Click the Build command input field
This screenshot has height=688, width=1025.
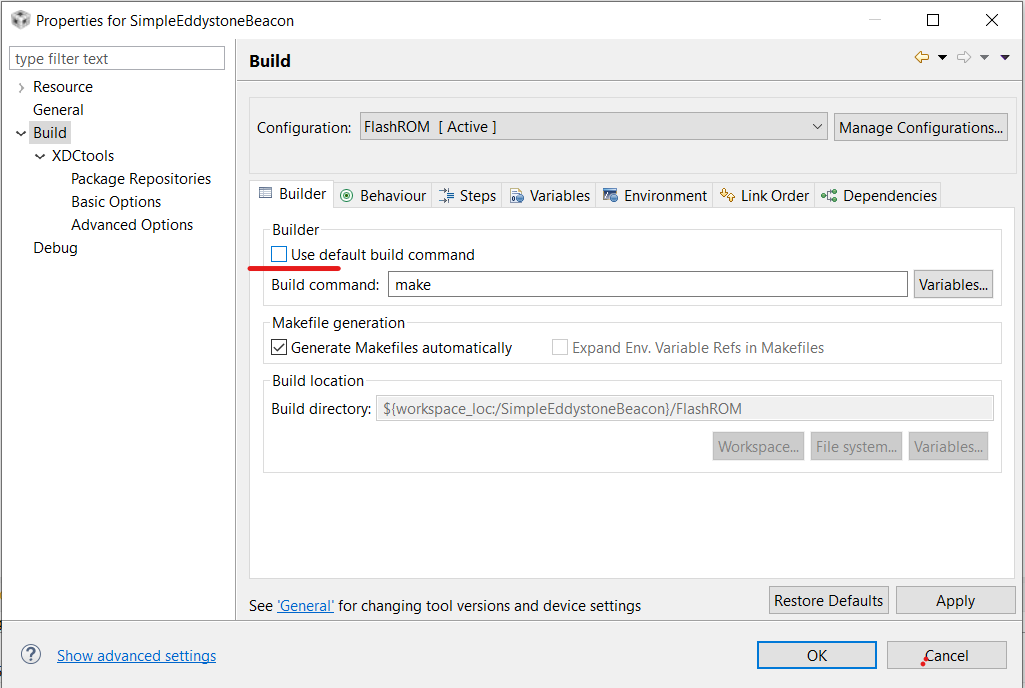pyautogui.click(x=647, y=284)
